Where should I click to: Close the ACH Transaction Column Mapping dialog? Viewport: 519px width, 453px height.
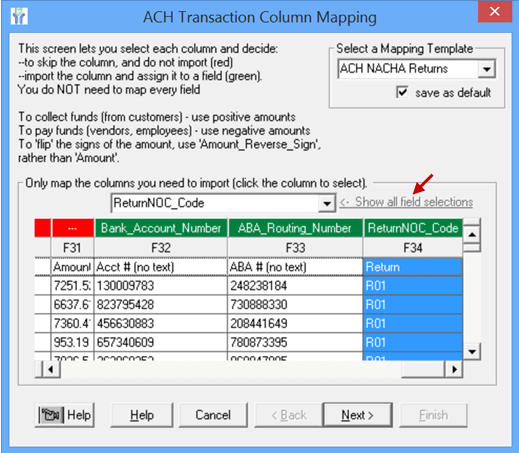pos(494,12)
